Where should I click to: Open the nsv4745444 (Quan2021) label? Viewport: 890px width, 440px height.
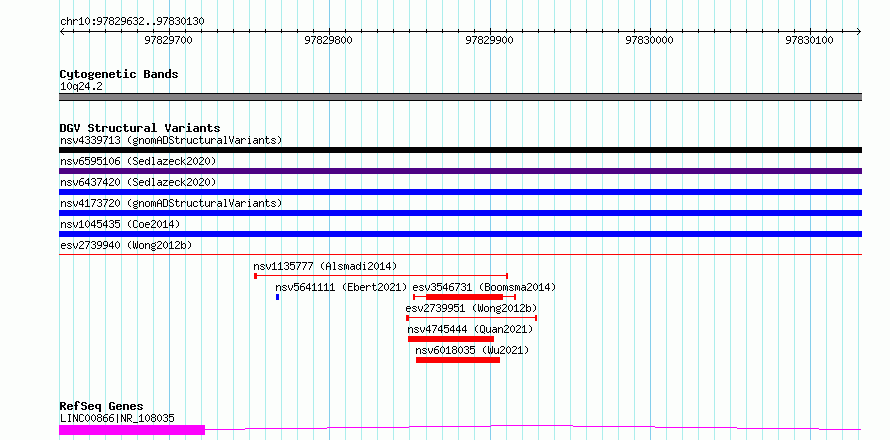pyautogui.click(x=470, y=329)
